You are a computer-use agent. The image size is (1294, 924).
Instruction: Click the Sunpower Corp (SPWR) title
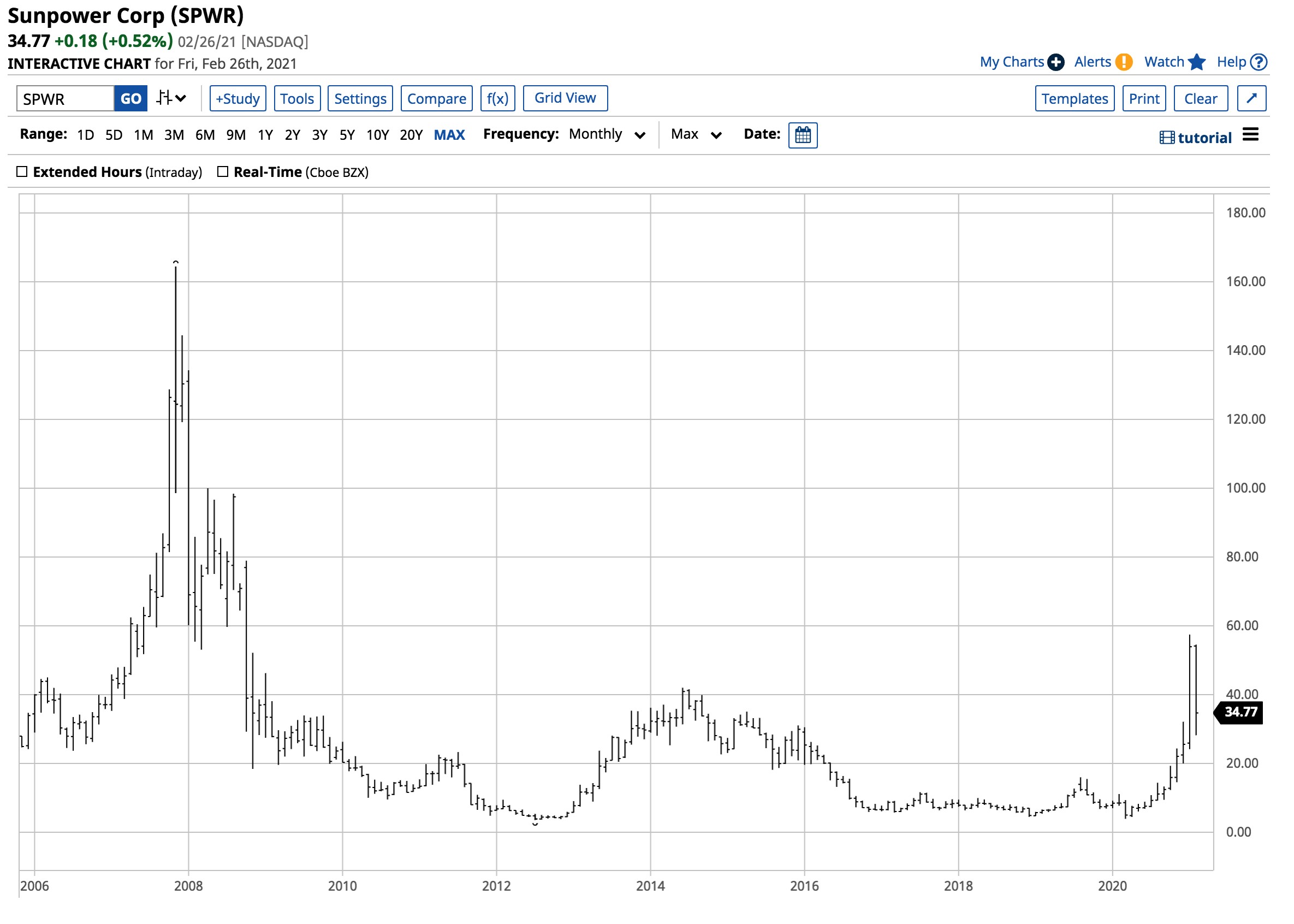click(126, 15)
